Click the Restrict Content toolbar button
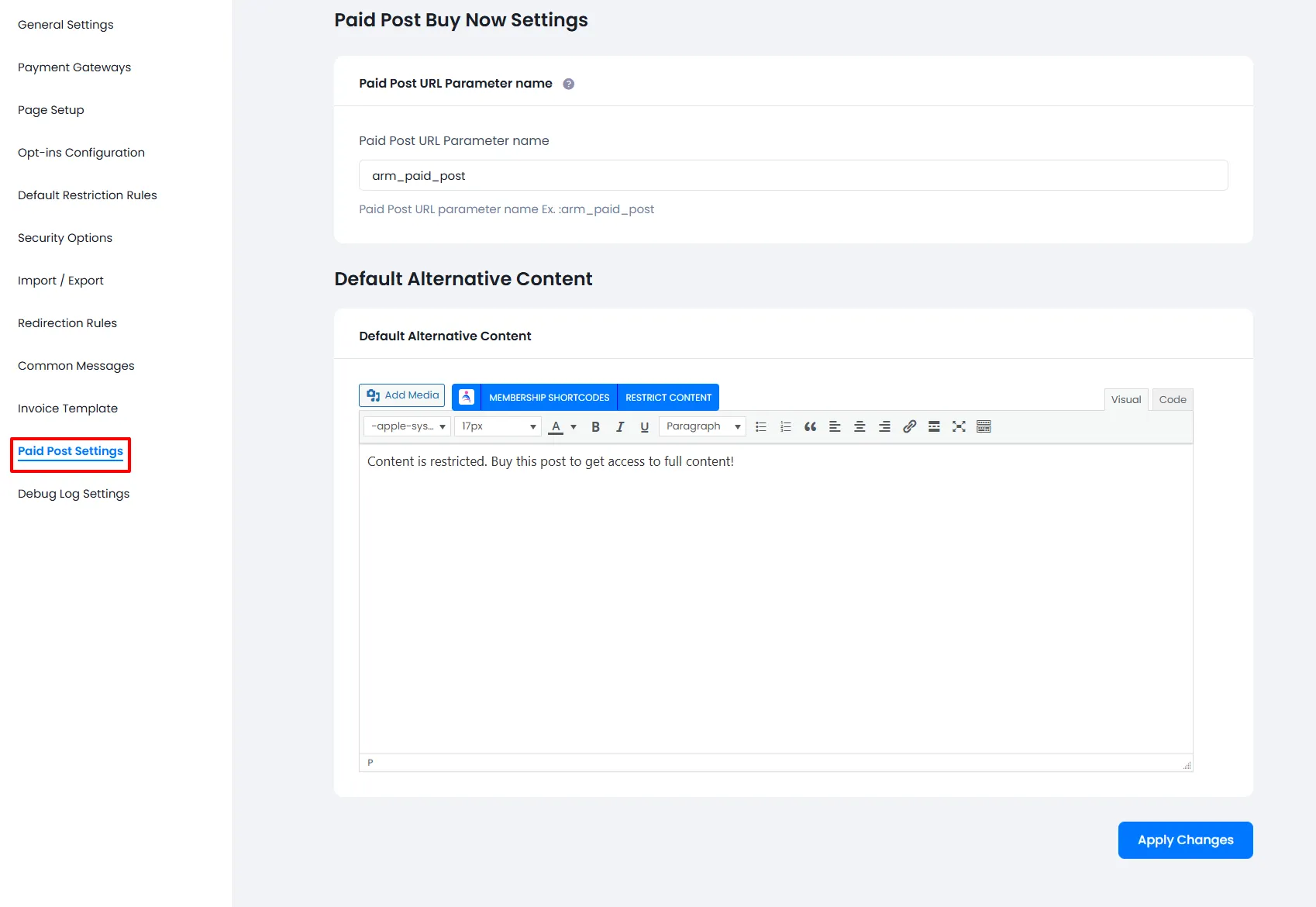The image size is (1316, 907). tap(668, 397)
